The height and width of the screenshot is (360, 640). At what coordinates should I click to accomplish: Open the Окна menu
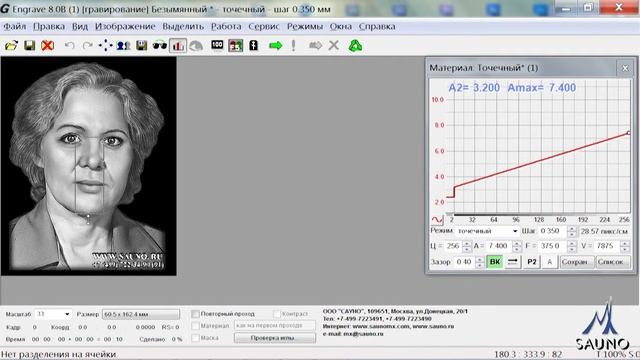341,27
